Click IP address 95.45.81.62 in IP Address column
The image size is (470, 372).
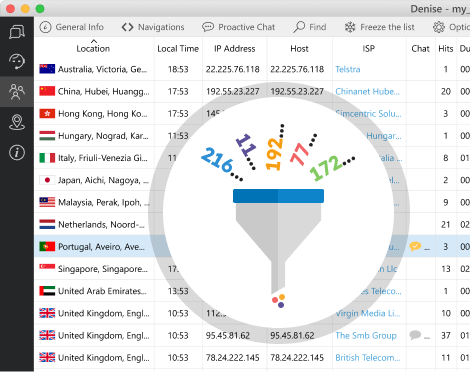point(228,336)
